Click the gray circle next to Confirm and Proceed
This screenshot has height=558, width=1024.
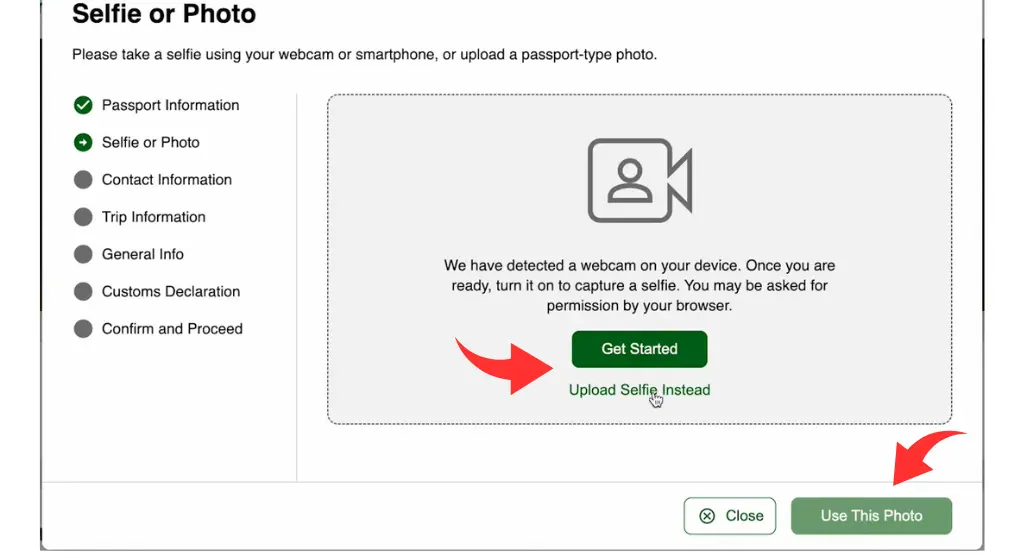pos(83,329)
